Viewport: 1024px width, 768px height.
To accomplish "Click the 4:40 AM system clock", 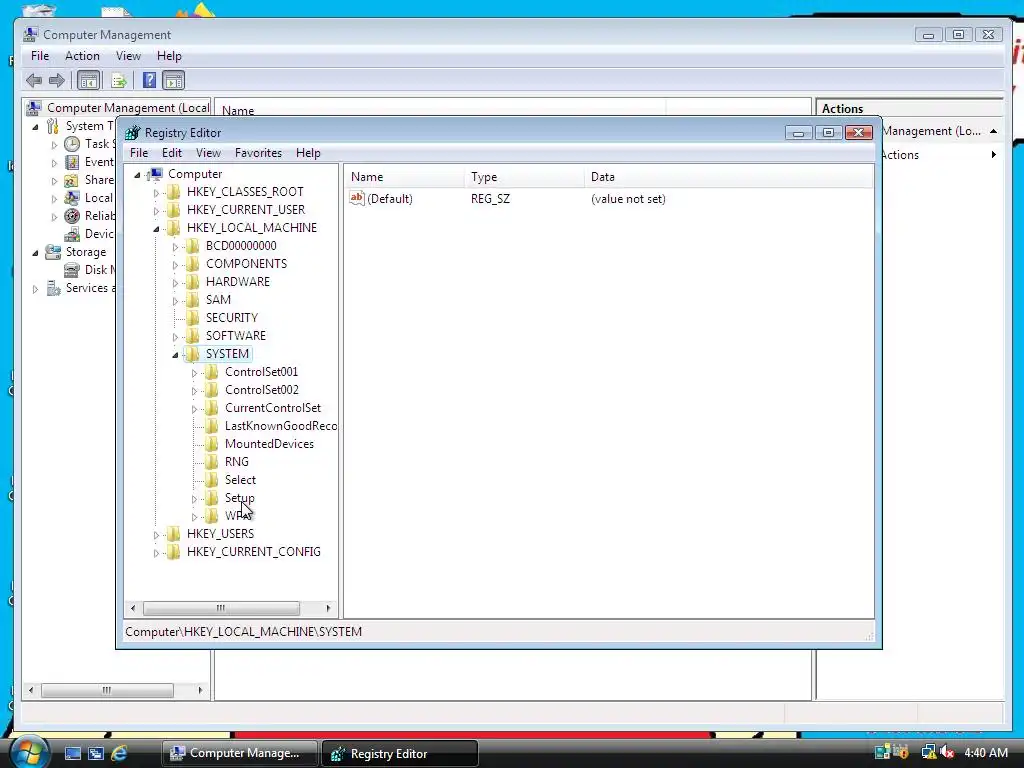I will (x=985, y=752).
